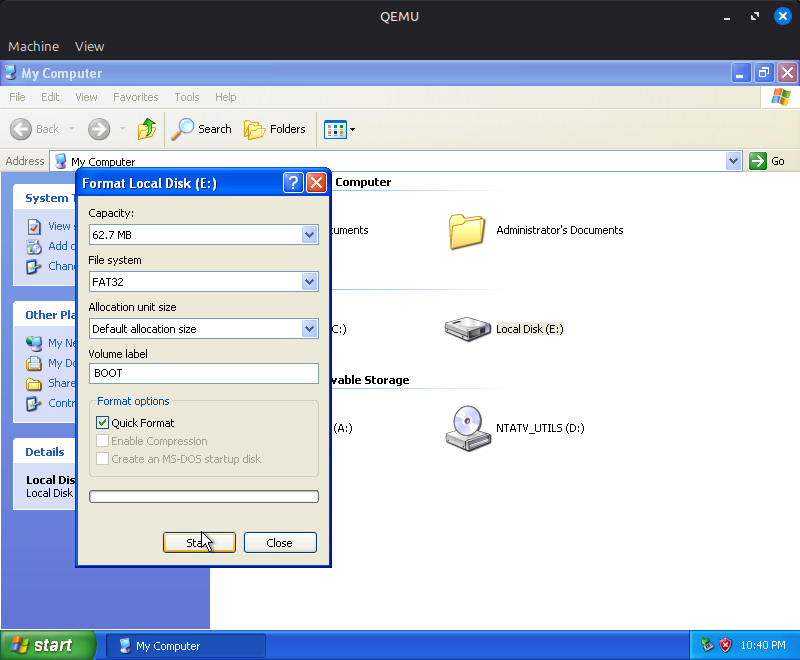Click the BOOT volume label field

tap(204, 374)
